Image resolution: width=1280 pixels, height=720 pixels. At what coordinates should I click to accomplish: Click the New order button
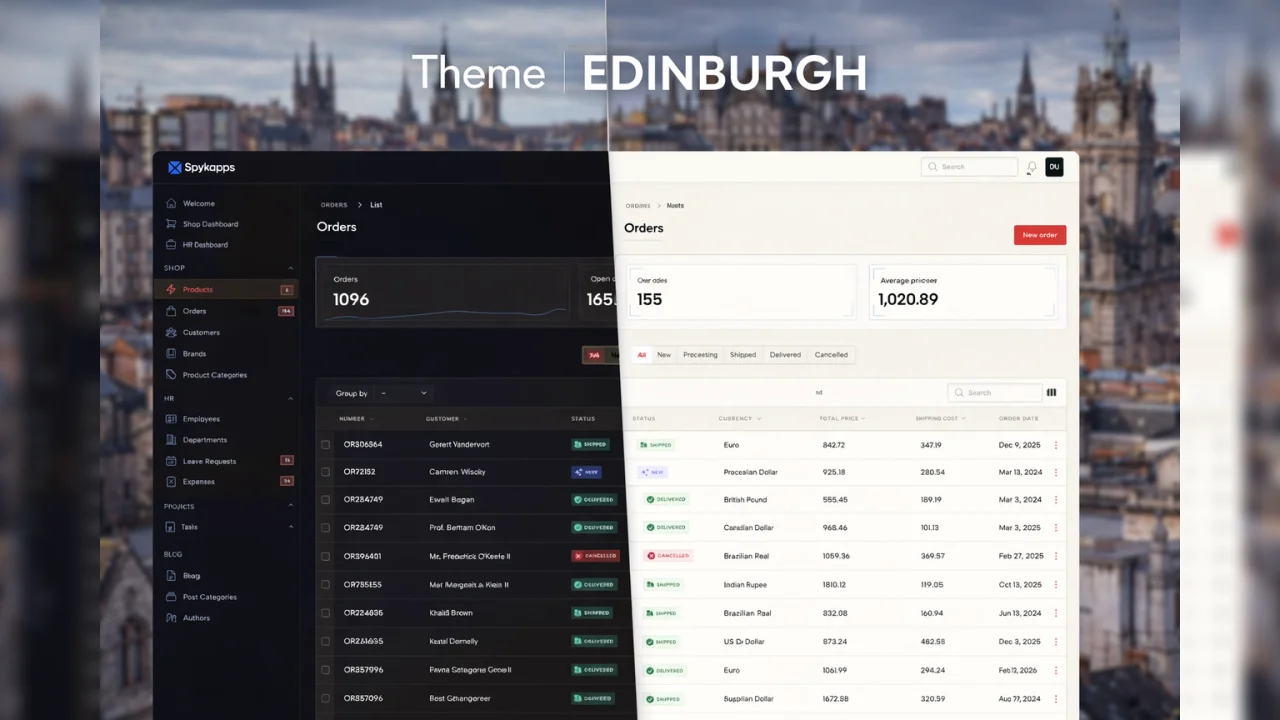[1039, 234]
